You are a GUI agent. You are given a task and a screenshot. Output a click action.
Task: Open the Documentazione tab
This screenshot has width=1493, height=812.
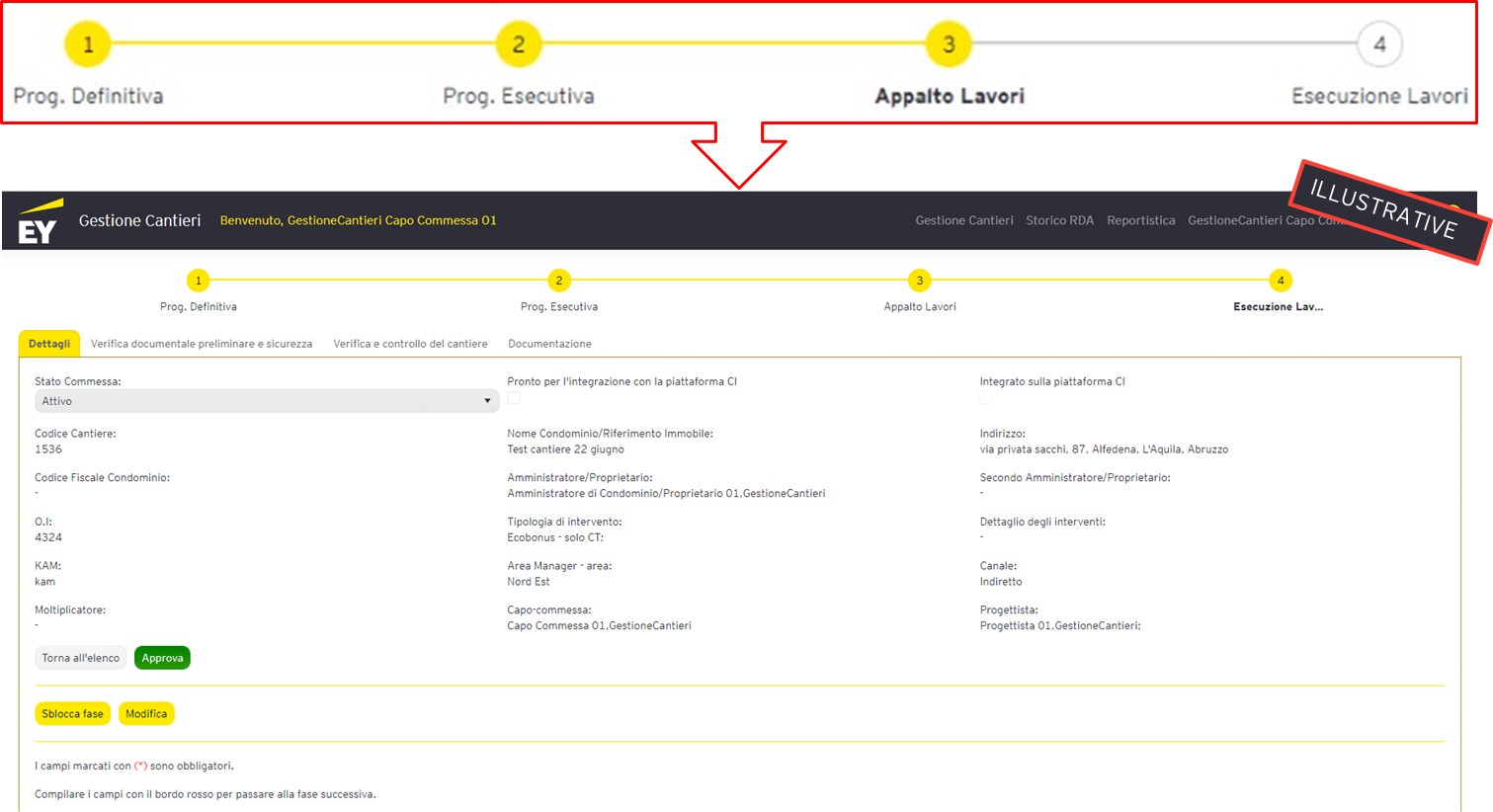549,344
